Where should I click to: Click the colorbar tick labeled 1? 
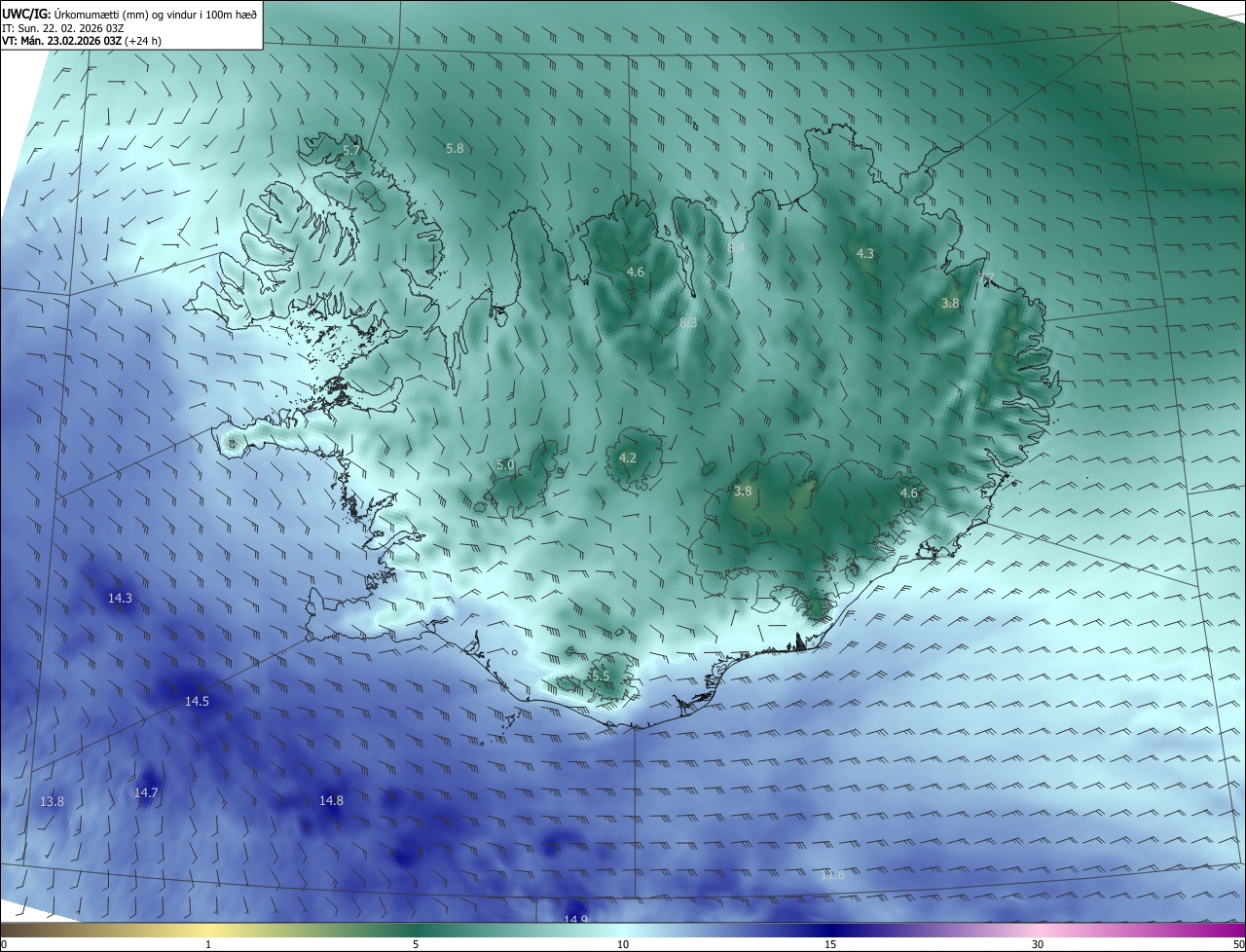[208, 944]
